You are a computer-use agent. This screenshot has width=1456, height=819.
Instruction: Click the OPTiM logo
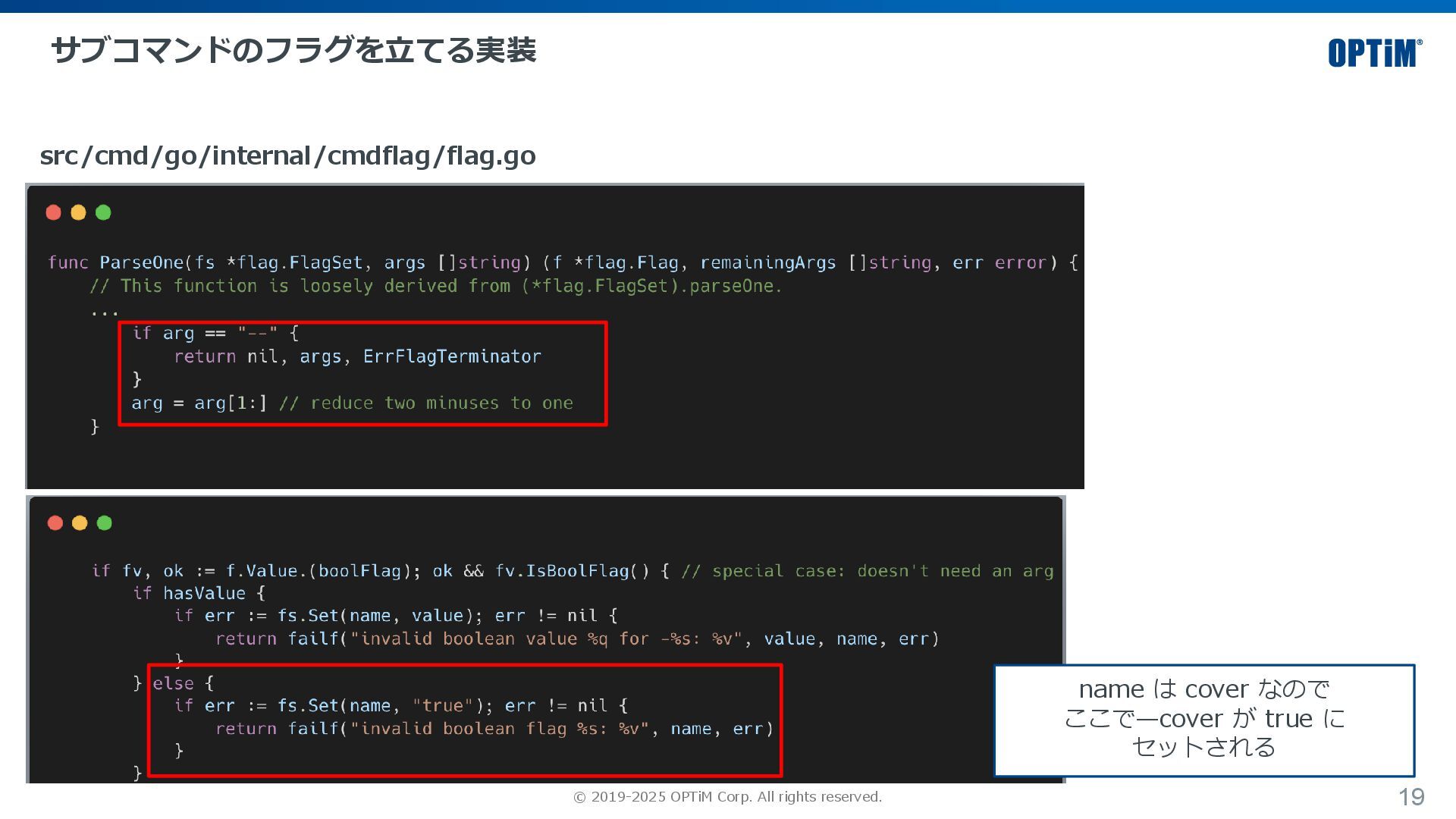(1374, 53)
